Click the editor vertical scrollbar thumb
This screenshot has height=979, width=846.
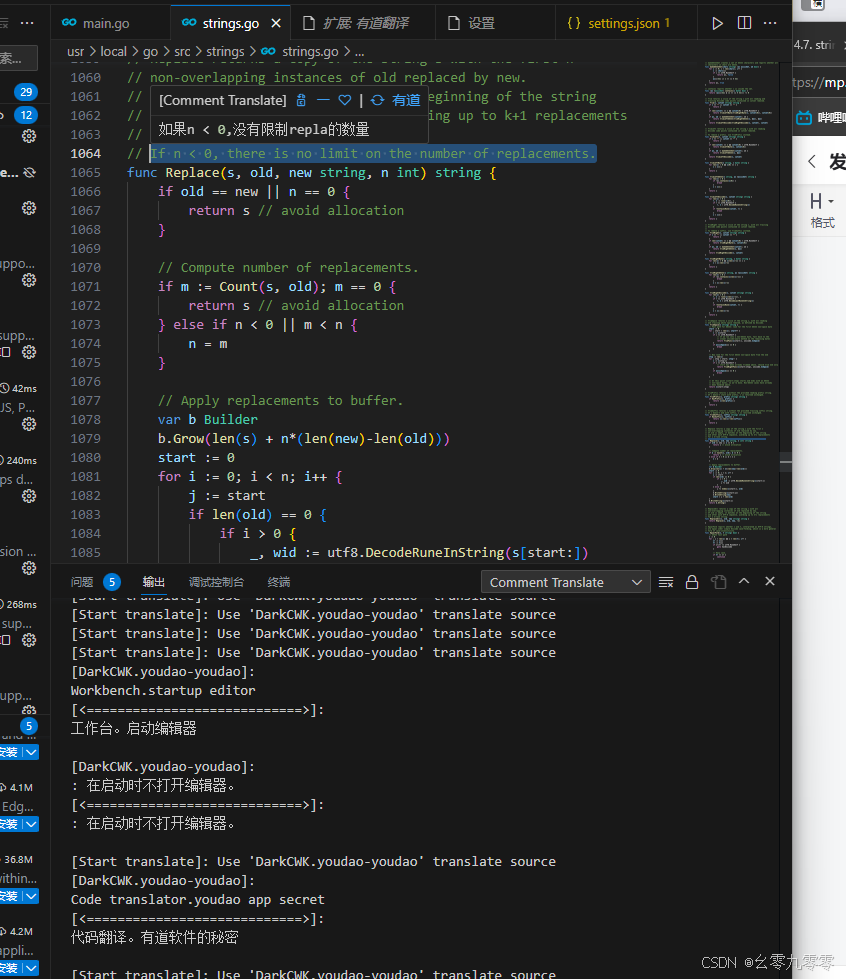(786, 462)
